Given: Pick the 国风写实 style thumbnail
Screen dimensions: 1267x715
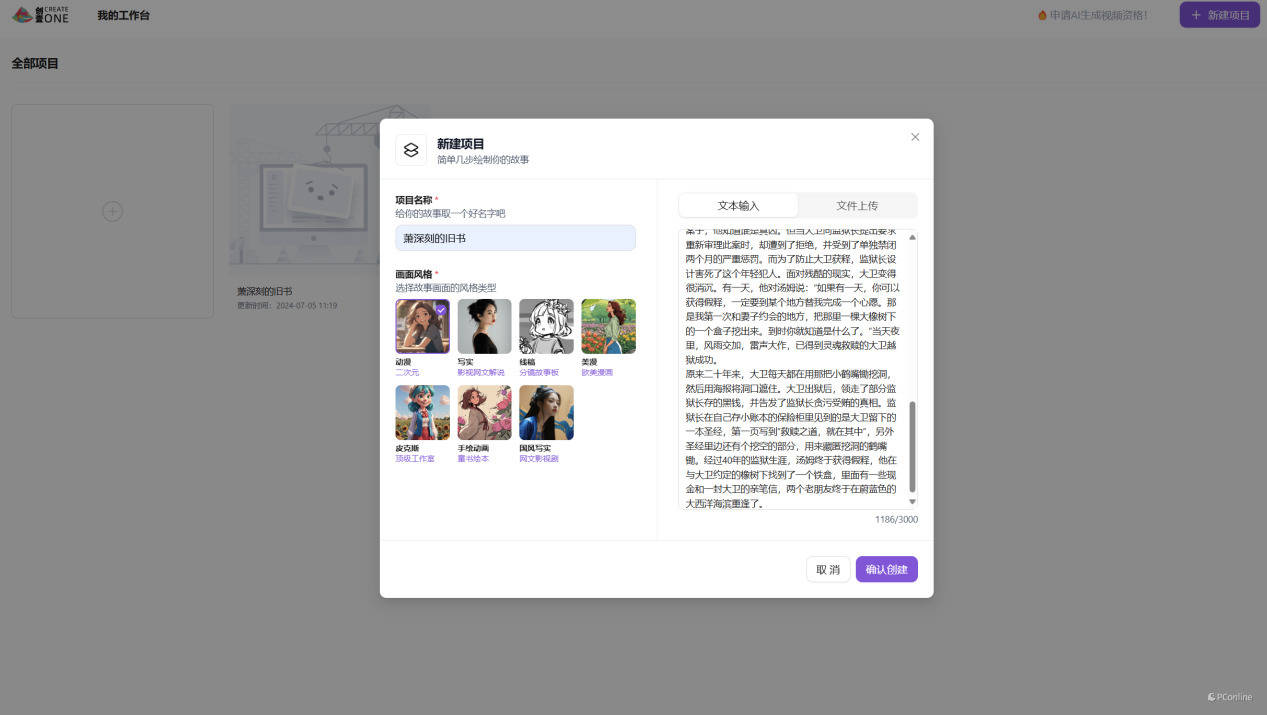Looking at the screenshot, I should pyautogui.click(x=546, y=412).
